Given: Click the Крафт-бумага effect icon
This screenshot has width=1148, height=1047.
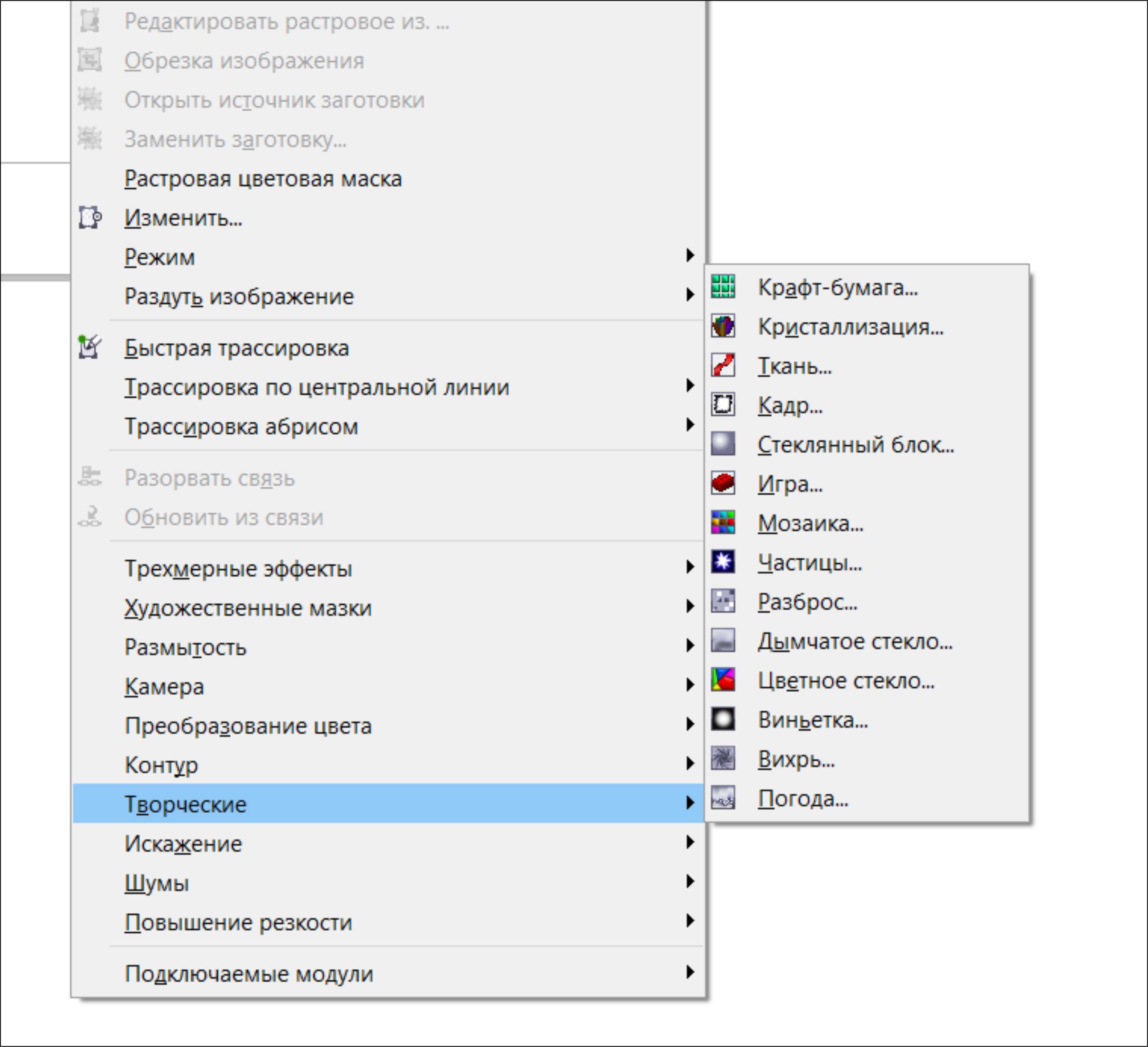Looking at the screenshot, I should (x=723, y=287).
